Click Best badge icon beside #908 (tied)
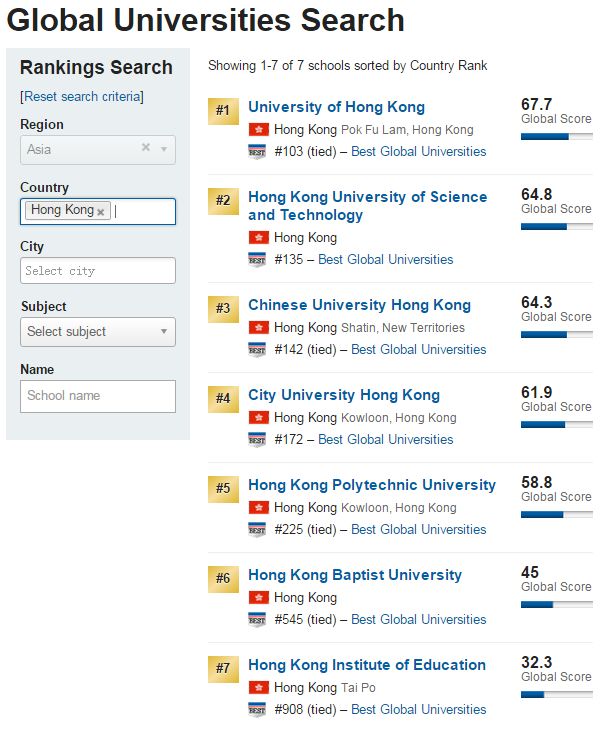 pyautogui.click(x=257, y=710)
